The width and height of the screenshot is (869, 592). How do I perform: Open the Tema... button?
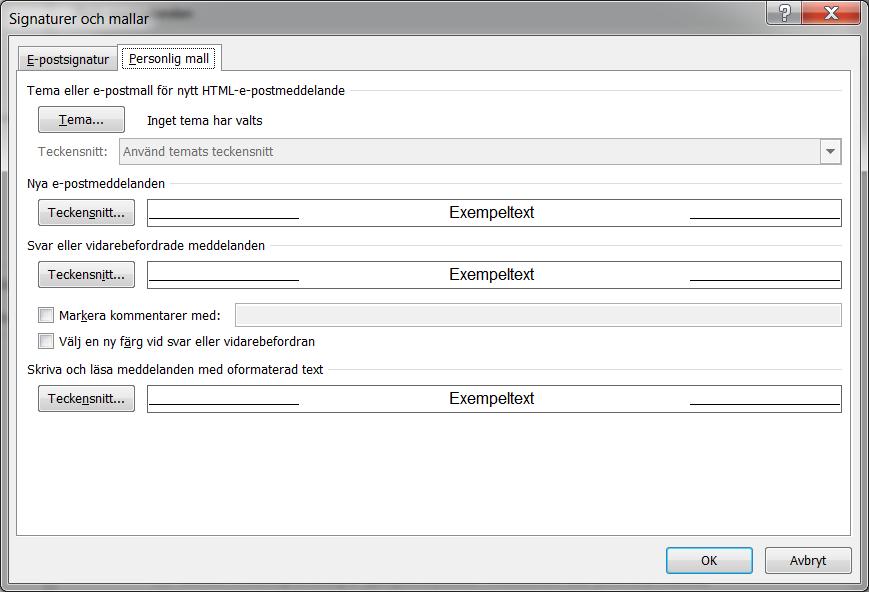coord(81,120)
